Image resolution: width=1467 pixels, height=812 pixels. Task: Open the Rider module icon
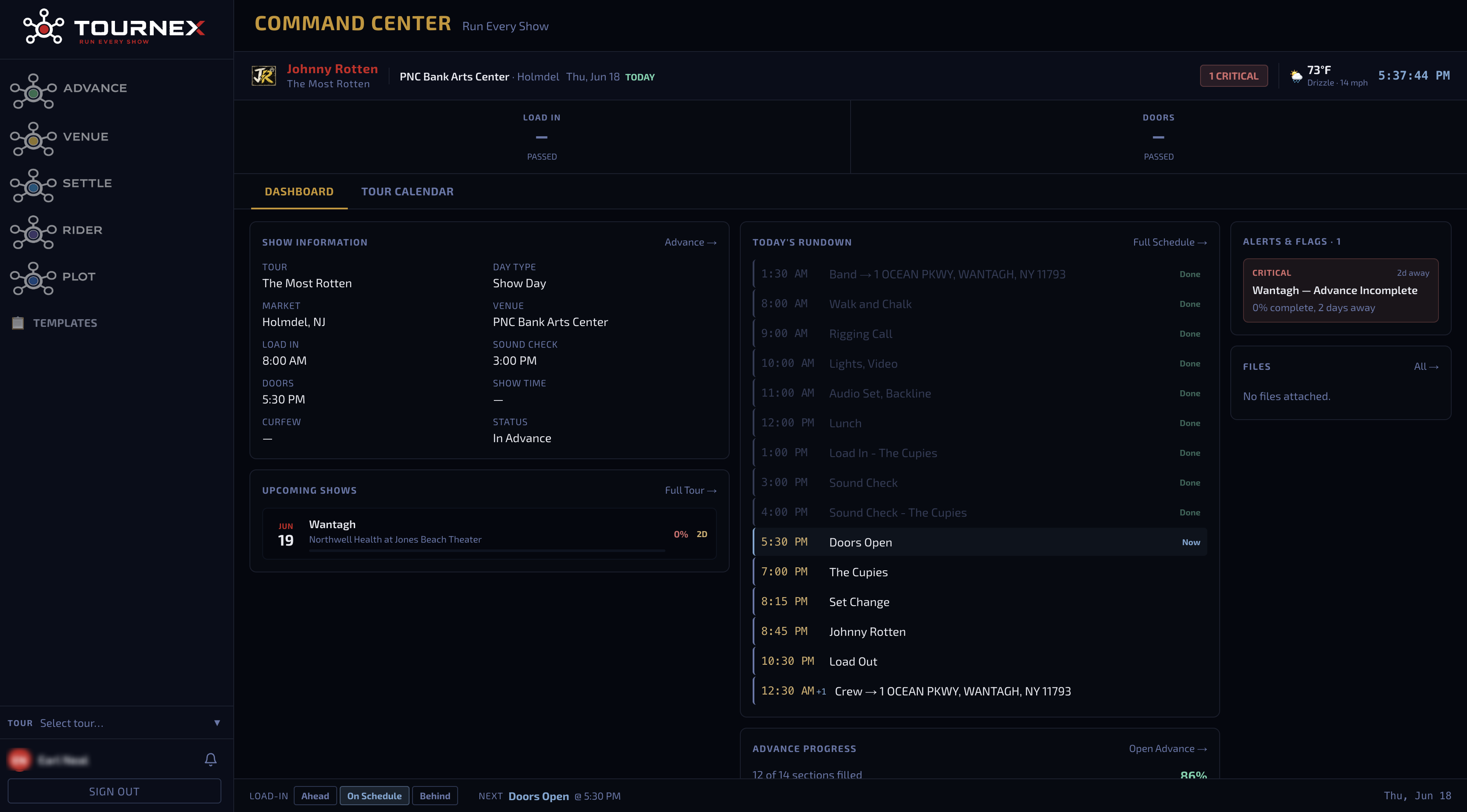(33, 232)
